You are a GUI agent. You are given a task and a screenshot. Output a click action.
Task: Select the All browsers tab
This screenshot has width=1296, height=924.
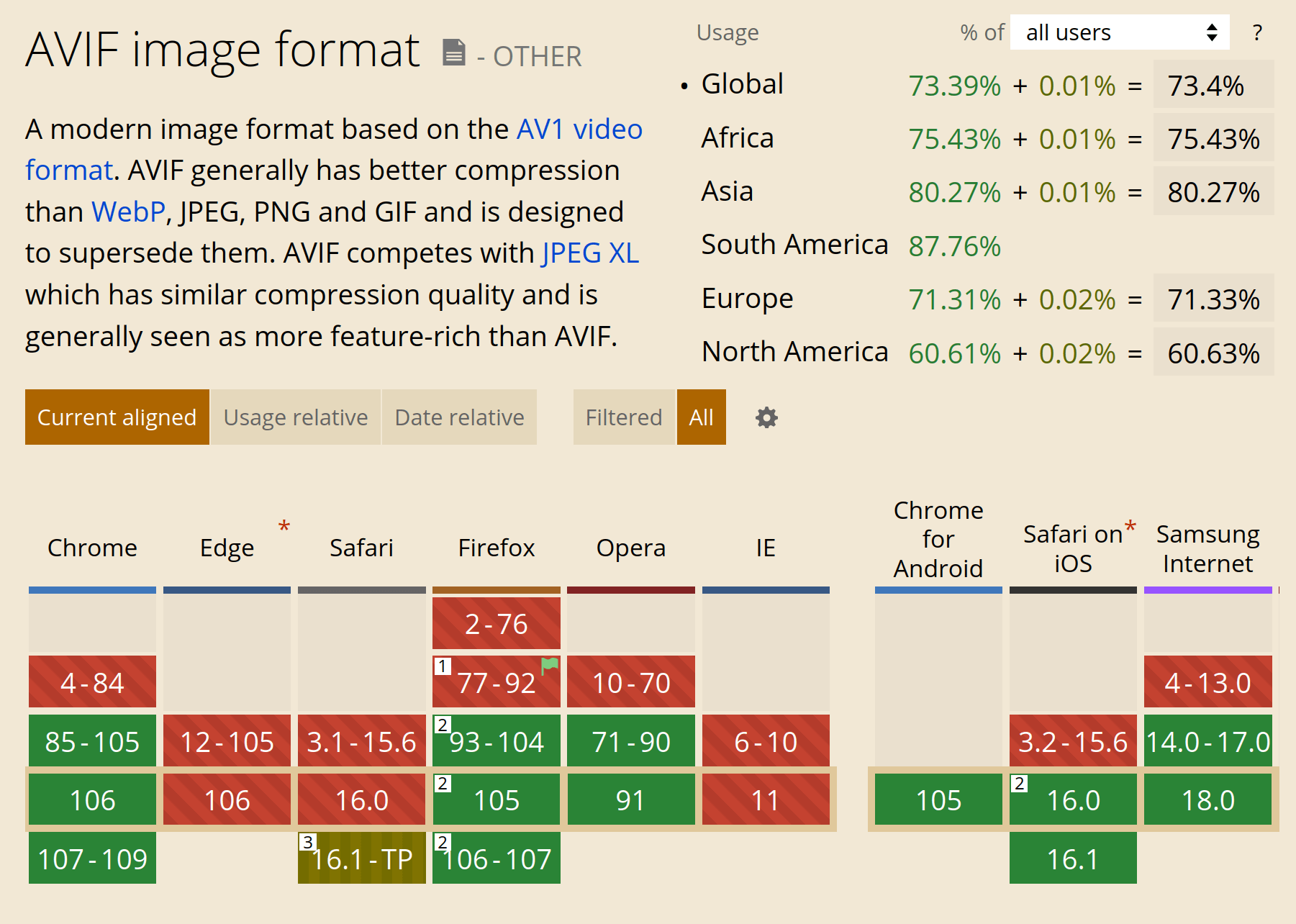coord(702,417)
